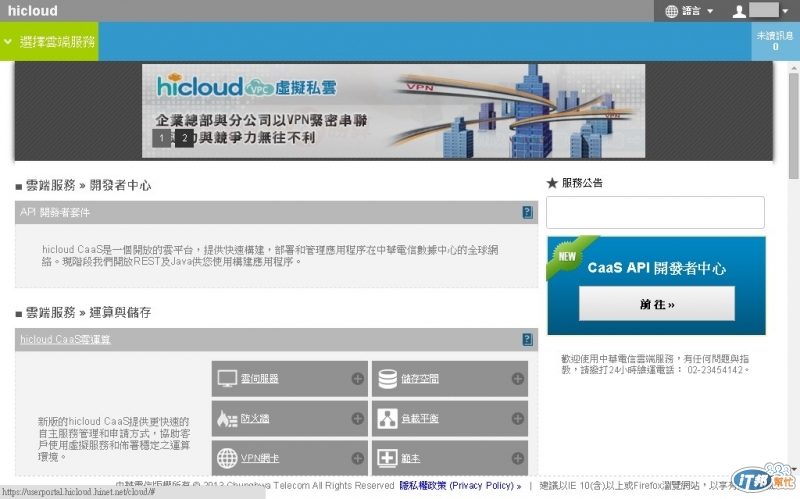Screen dimensions: 800x499
Task: Click the page vertical scrollbar thumb
Action: 793,126
